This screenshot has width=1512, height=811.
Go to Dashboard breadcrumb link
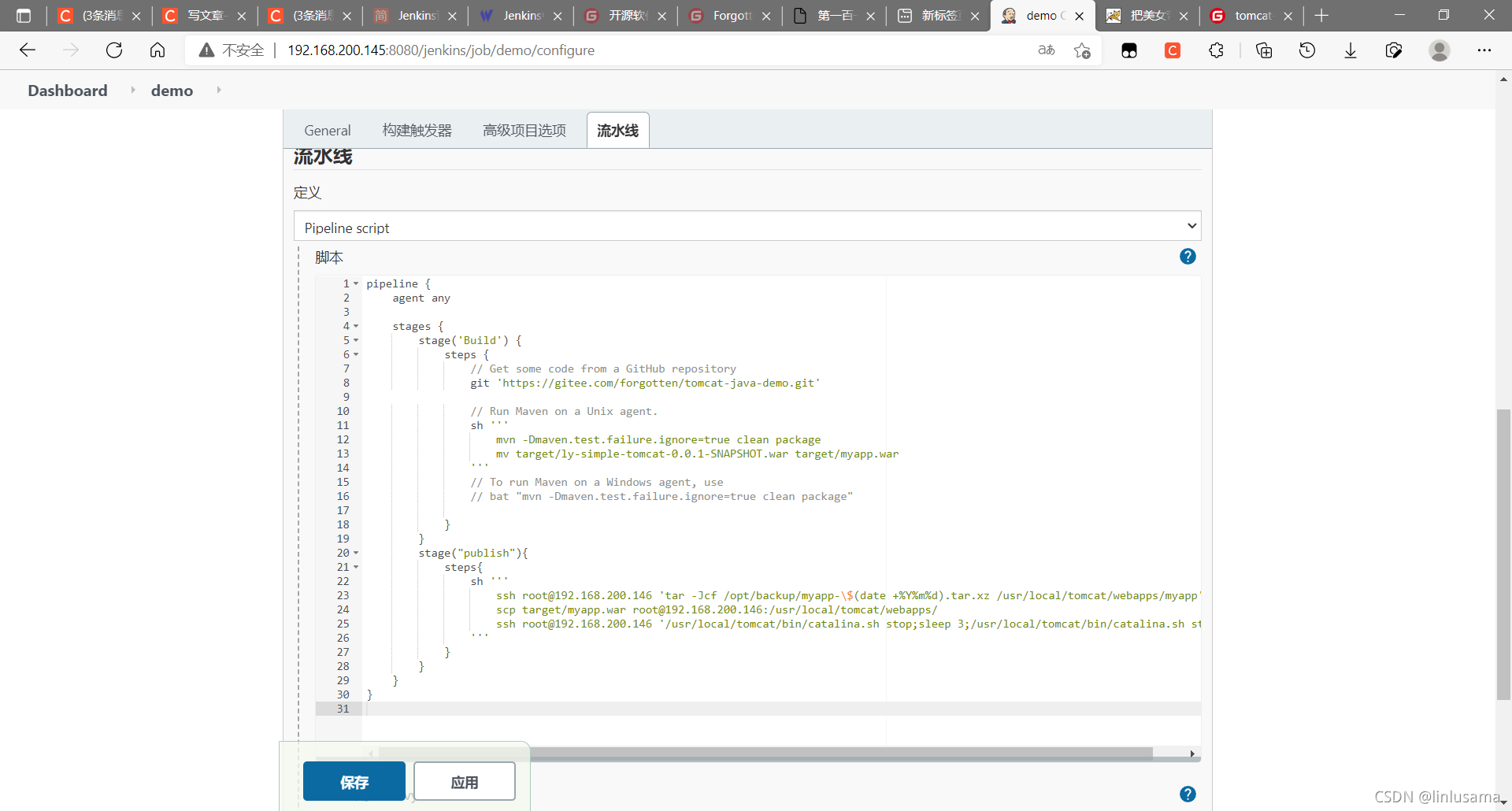coord(68,91)
